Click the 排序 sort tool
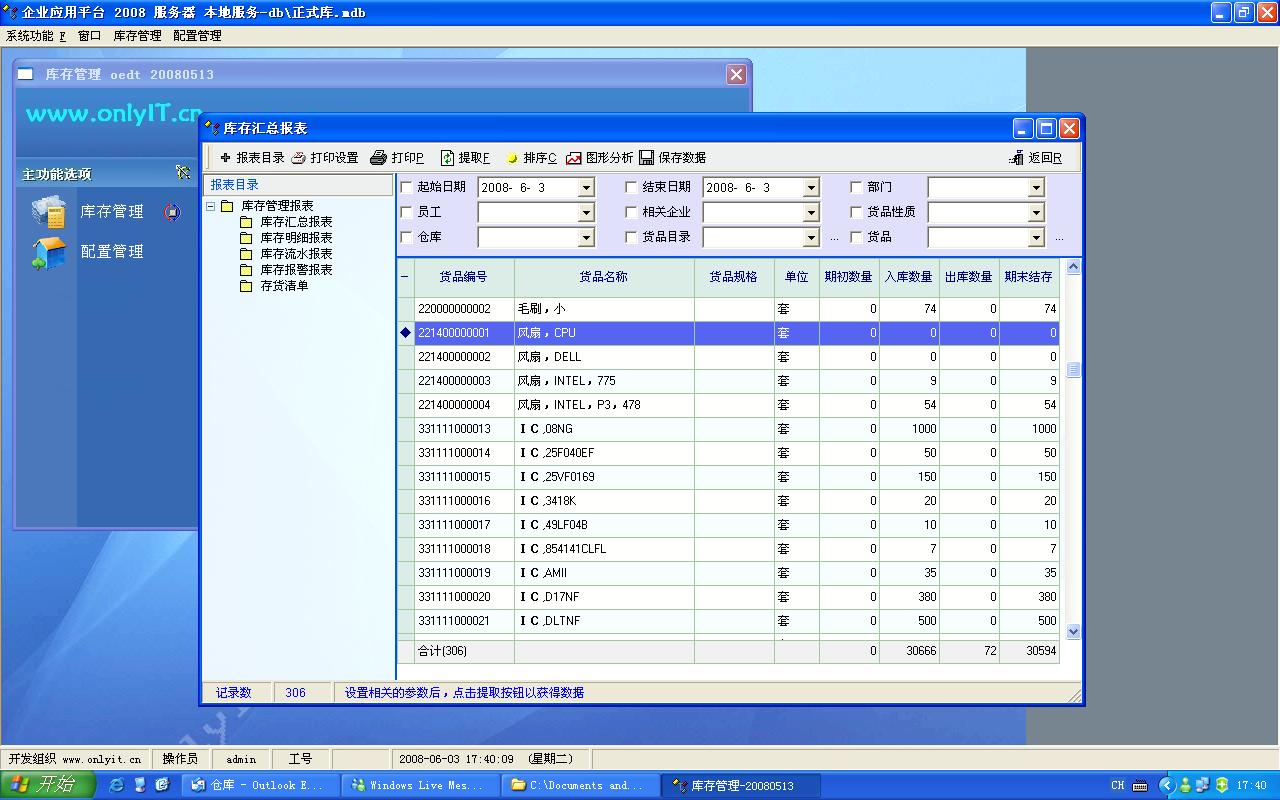1280x800 pixels. [512, 158]
